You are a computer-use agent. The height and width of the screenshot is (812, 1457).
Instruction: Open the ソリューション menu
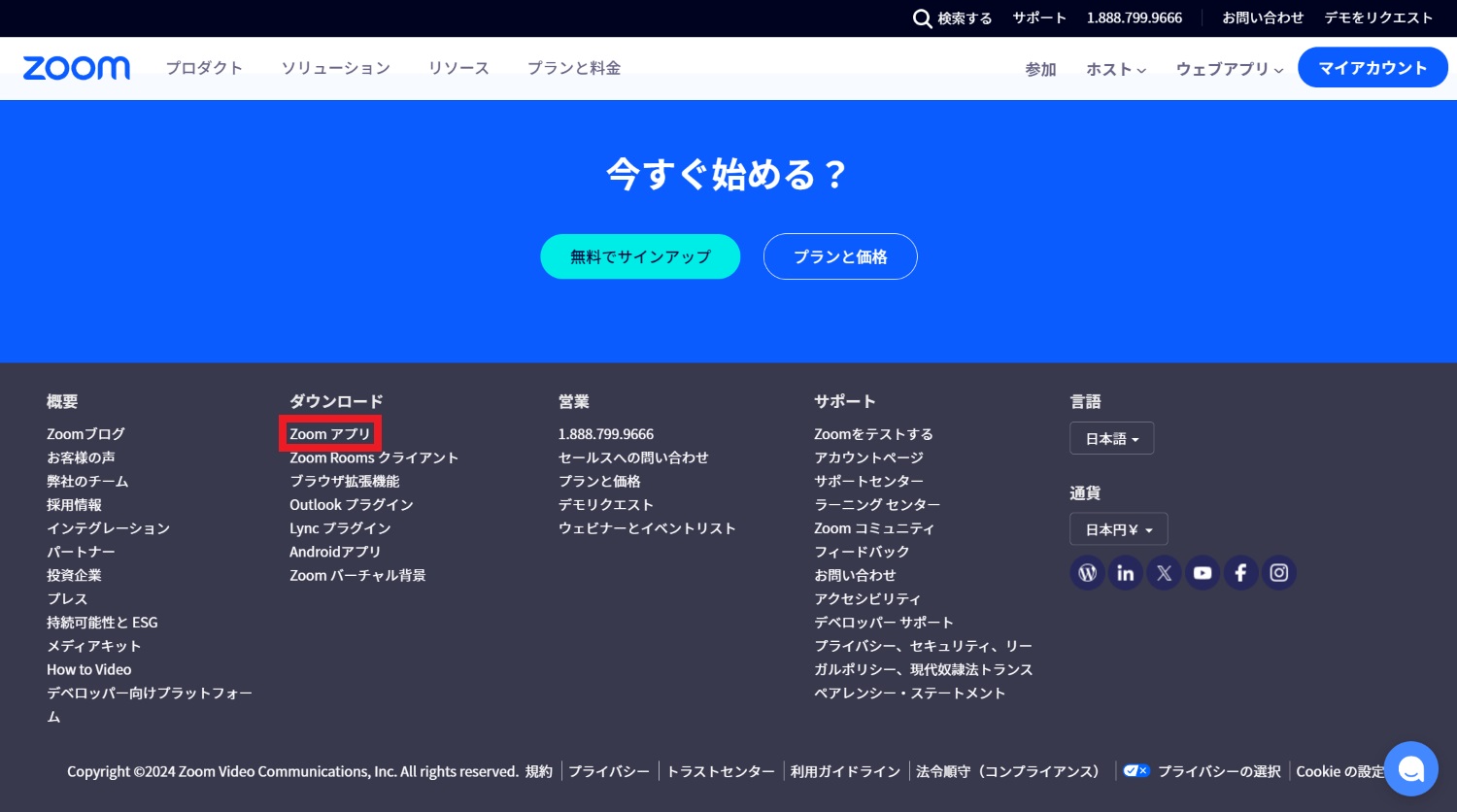coord(335,68)
